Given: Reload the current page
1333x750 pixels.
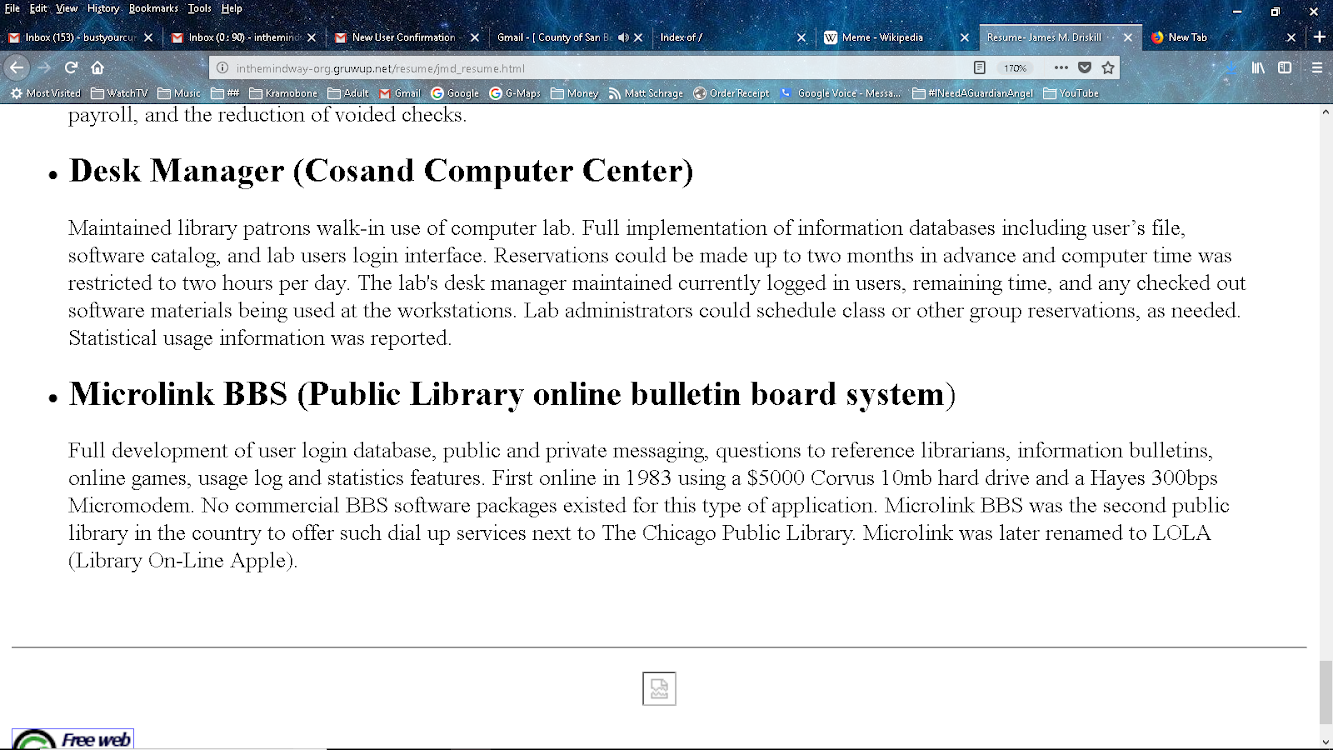Looking at the screenshot, I should [x=71, y=68].
